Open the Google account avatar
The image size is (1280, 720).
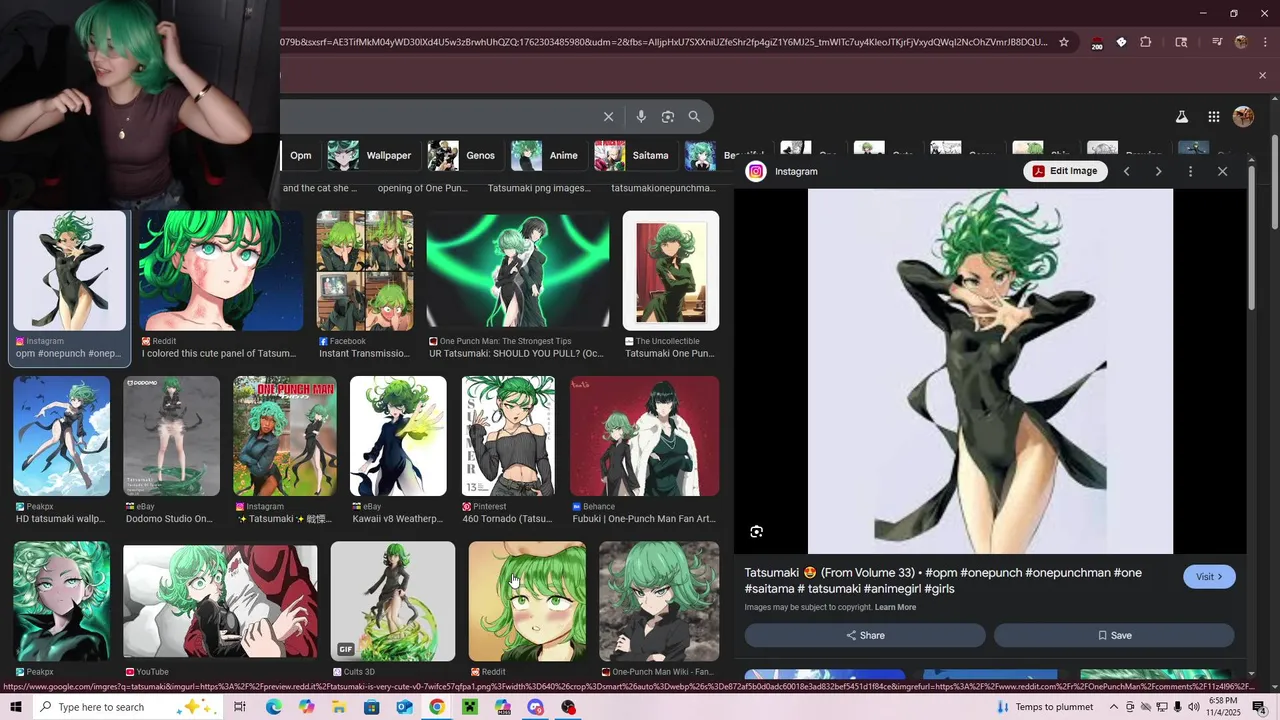[x=1244, y=117]
